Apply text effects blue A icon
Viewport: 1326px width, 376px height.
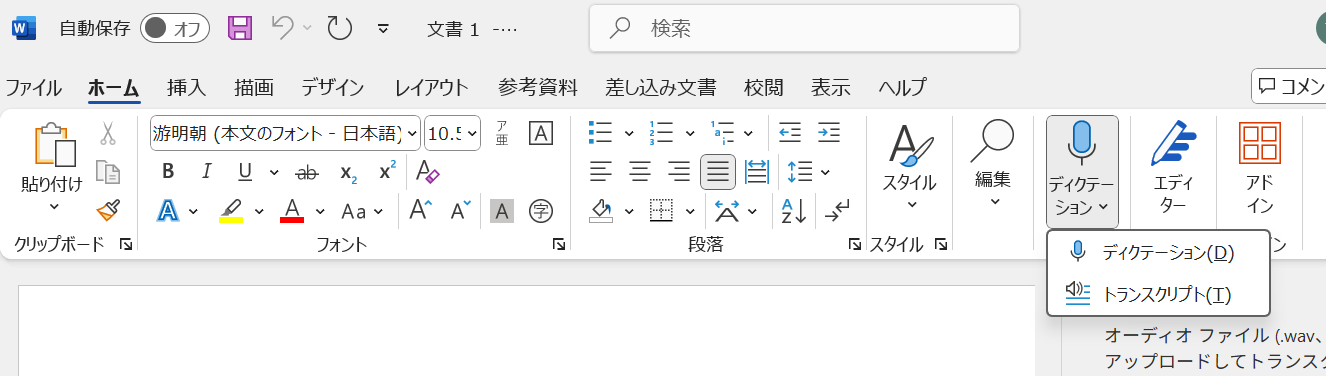pyautogui.click(x=167, y=211)
